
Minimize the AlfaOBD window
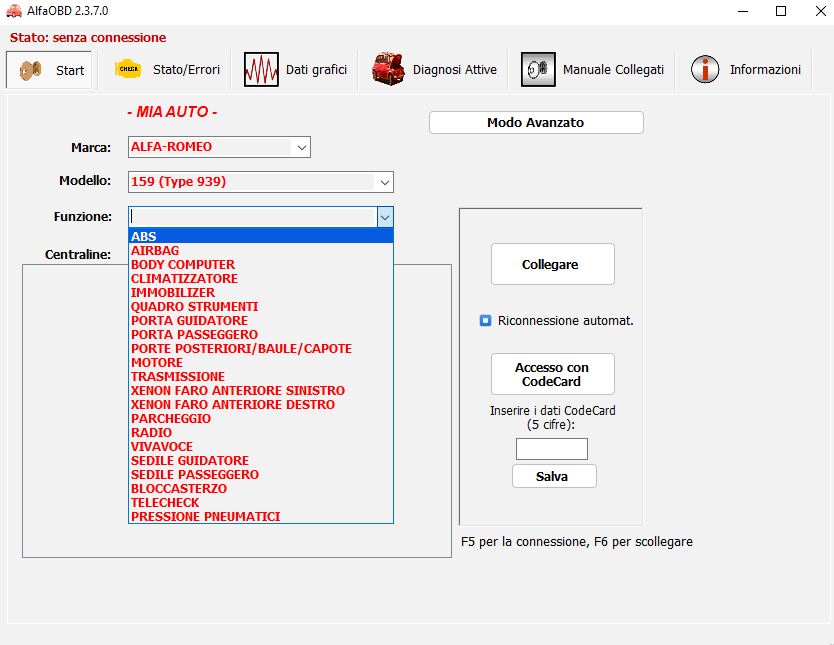coord(743,11)
